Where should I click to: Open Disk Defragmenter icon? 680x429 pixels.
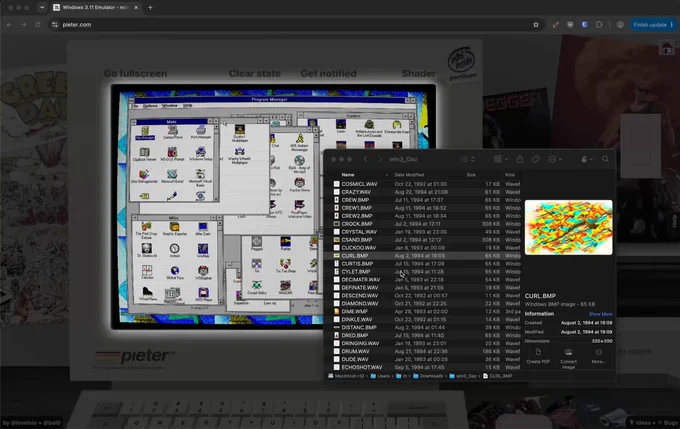[x=144, y=177]
